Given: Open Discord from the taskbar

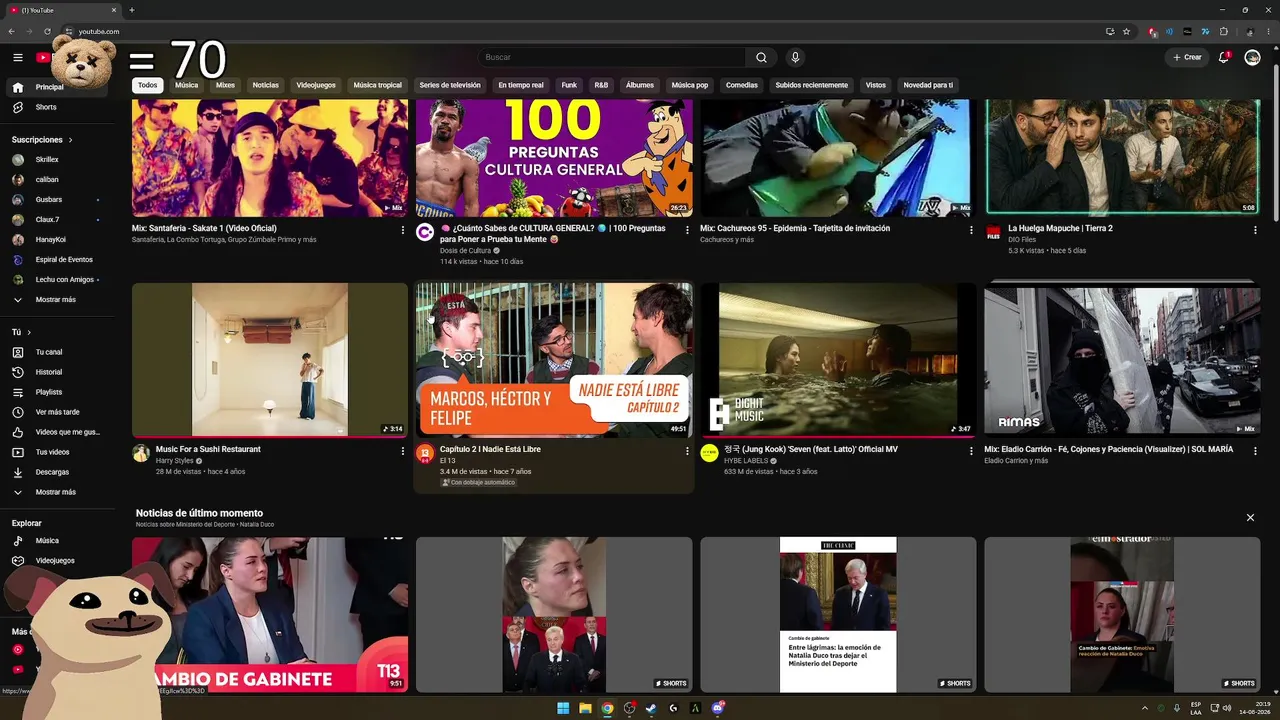Looking at the screenshot, I should tap(717, 709).
